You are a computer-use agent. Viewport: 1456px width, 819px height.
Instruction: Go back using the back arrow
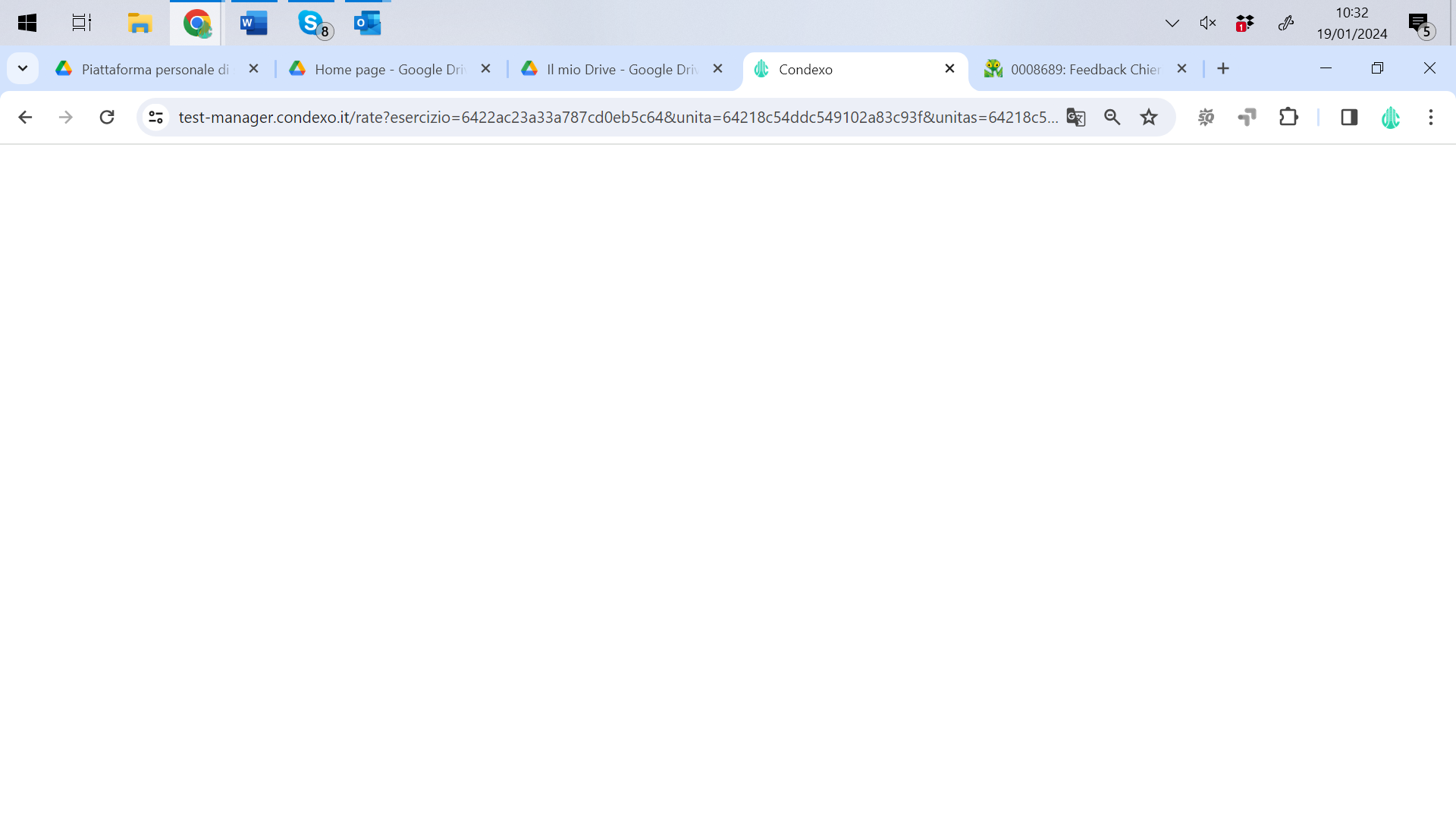25,117
